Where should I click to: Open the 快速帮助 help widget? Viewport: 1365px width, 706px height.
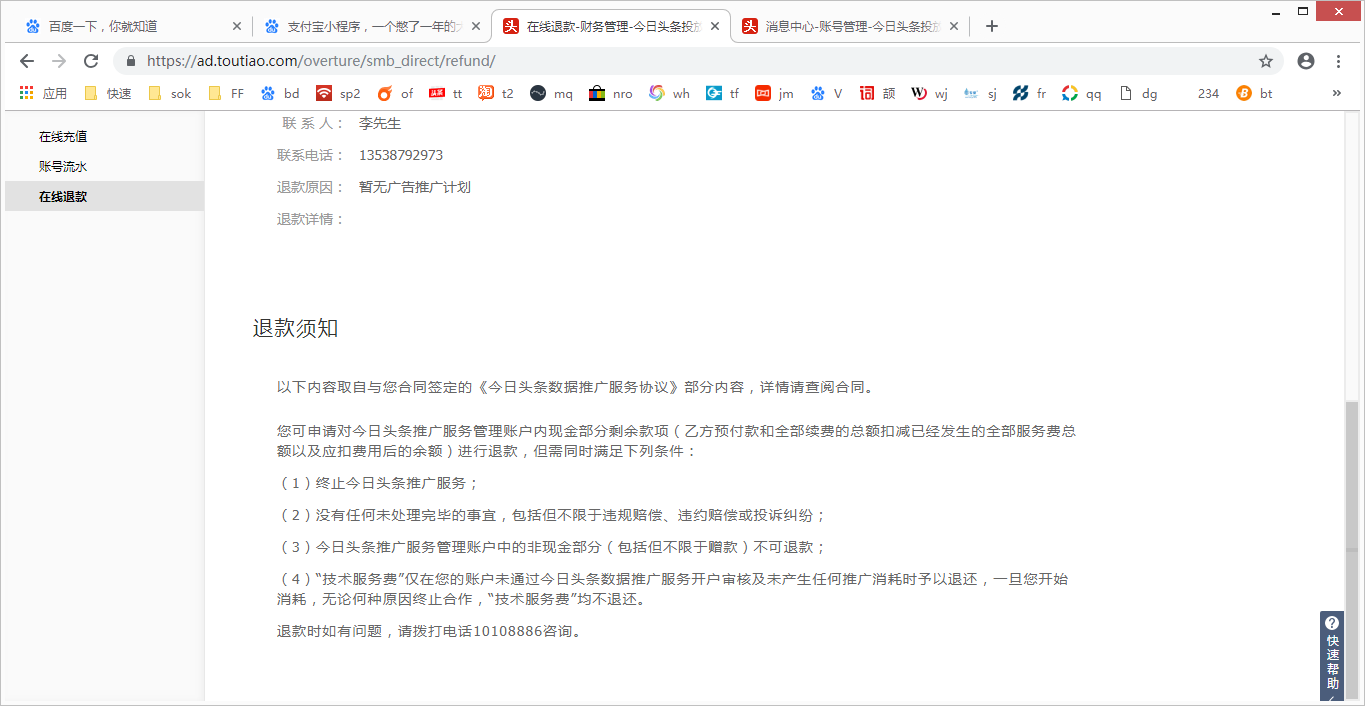point(1332,656)
